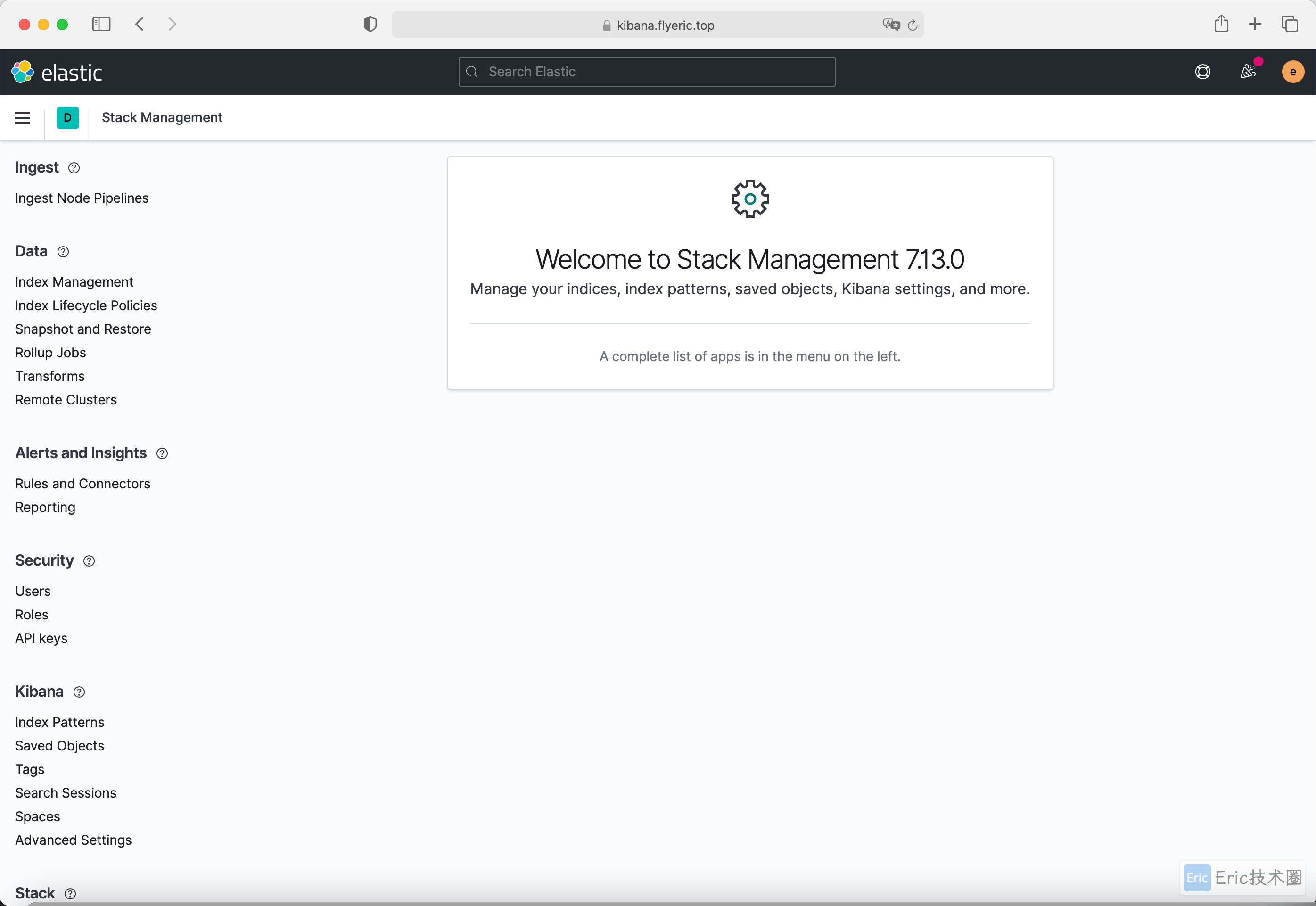This screenshot has width=1316, height=906.
Task: Click the Alerts and Insights heading
Action: click(81, 453)
